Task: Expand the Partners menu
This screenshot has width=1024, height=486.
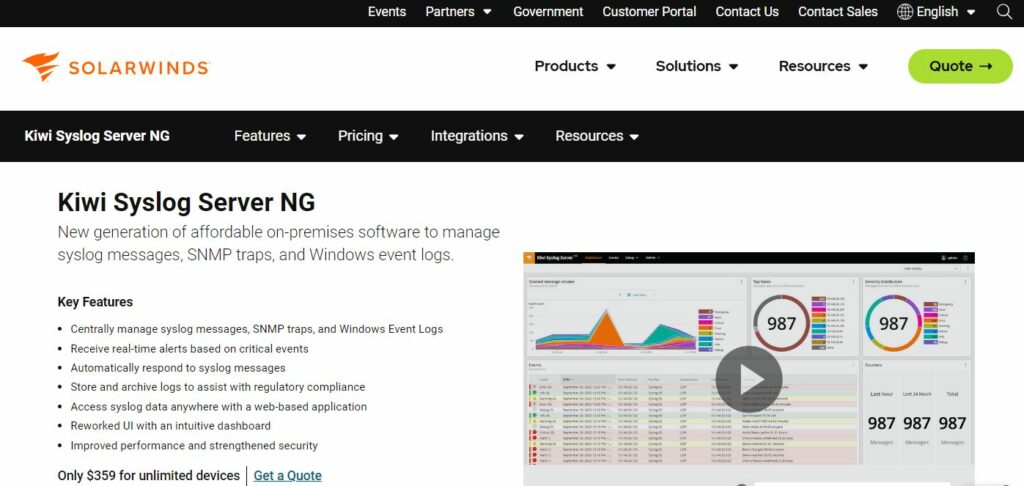Action: click(x=458, y=12)
